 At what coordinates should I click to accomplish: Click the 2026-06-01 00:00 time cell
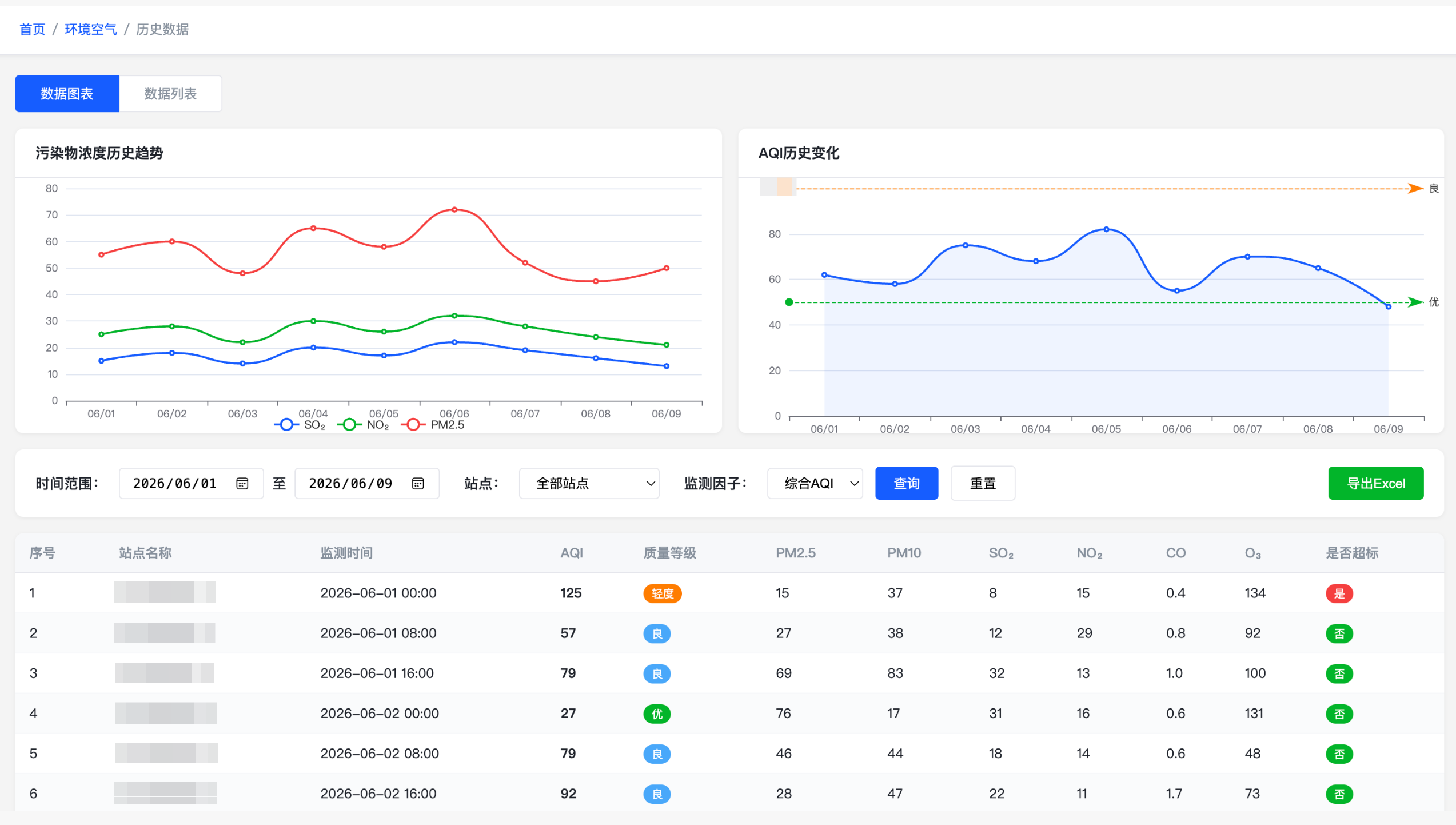click(x=378, y=593)
